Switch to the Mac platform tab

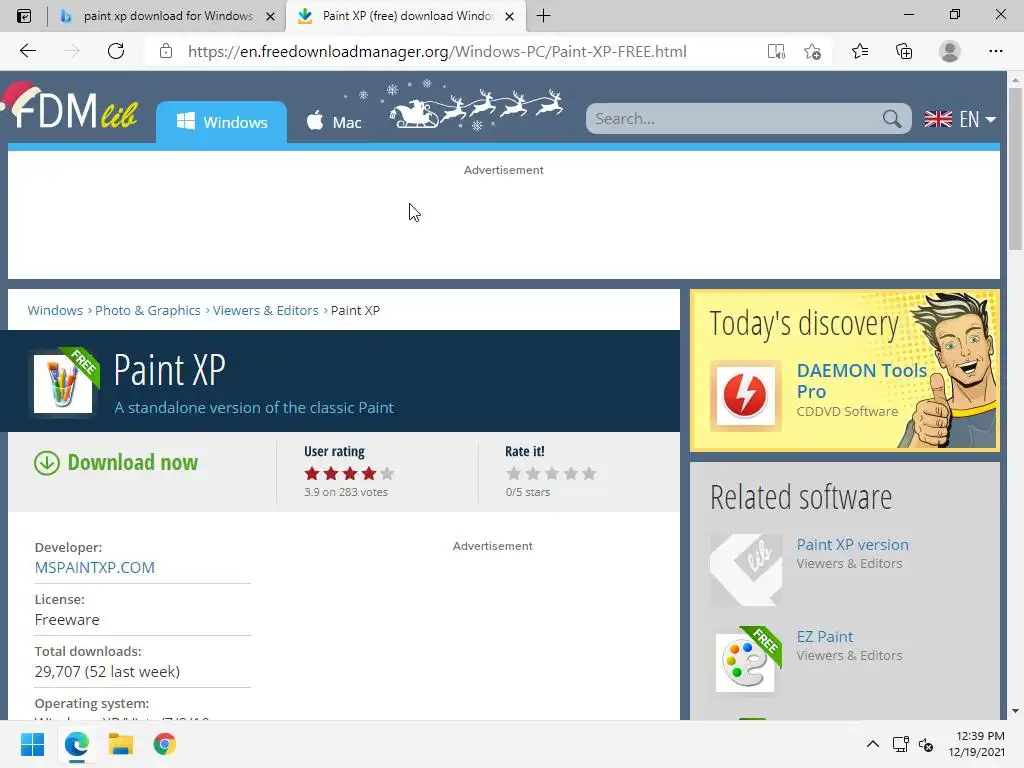334,122
